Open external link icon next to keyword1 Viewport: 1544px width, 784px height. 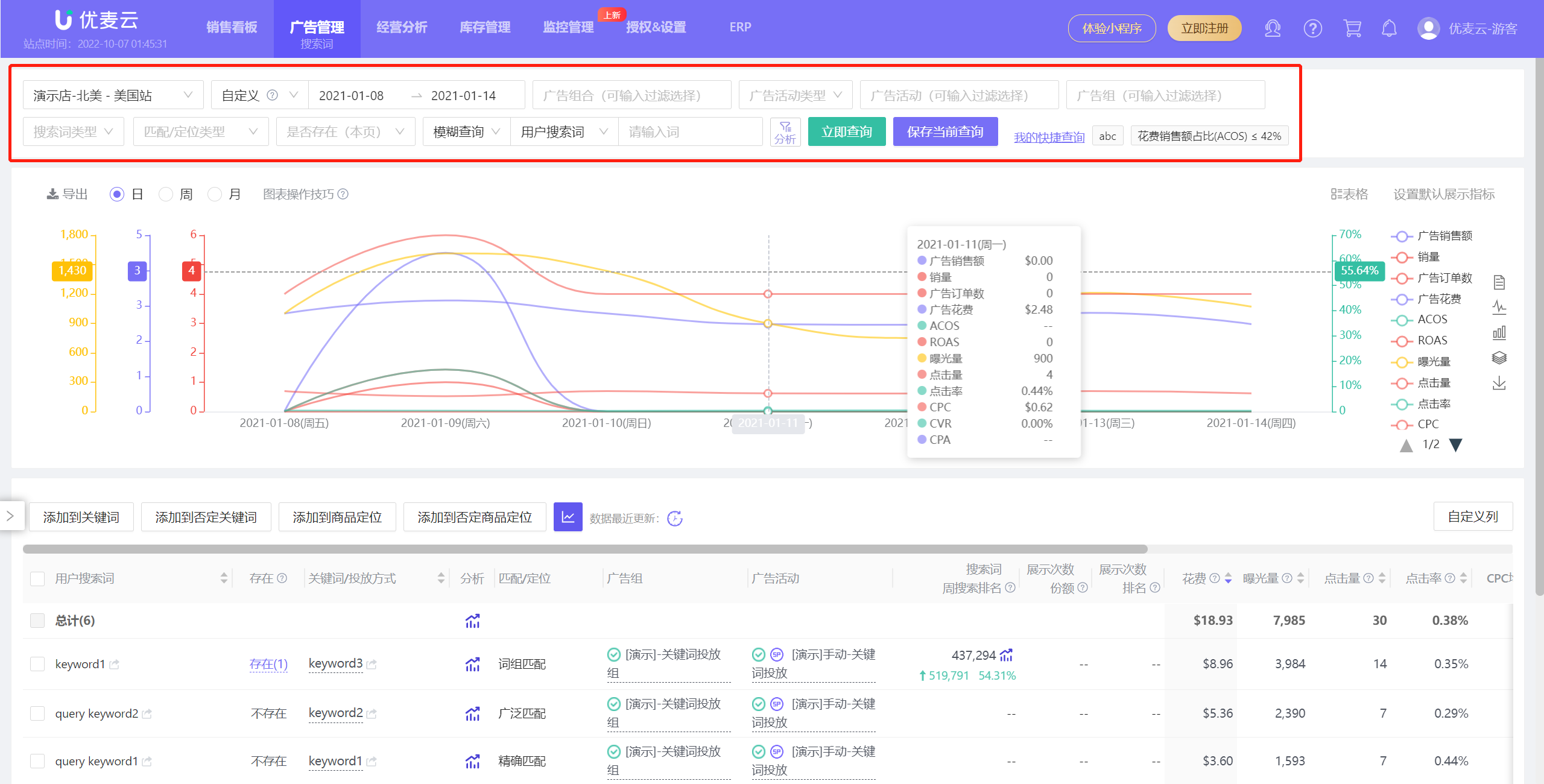115,664
